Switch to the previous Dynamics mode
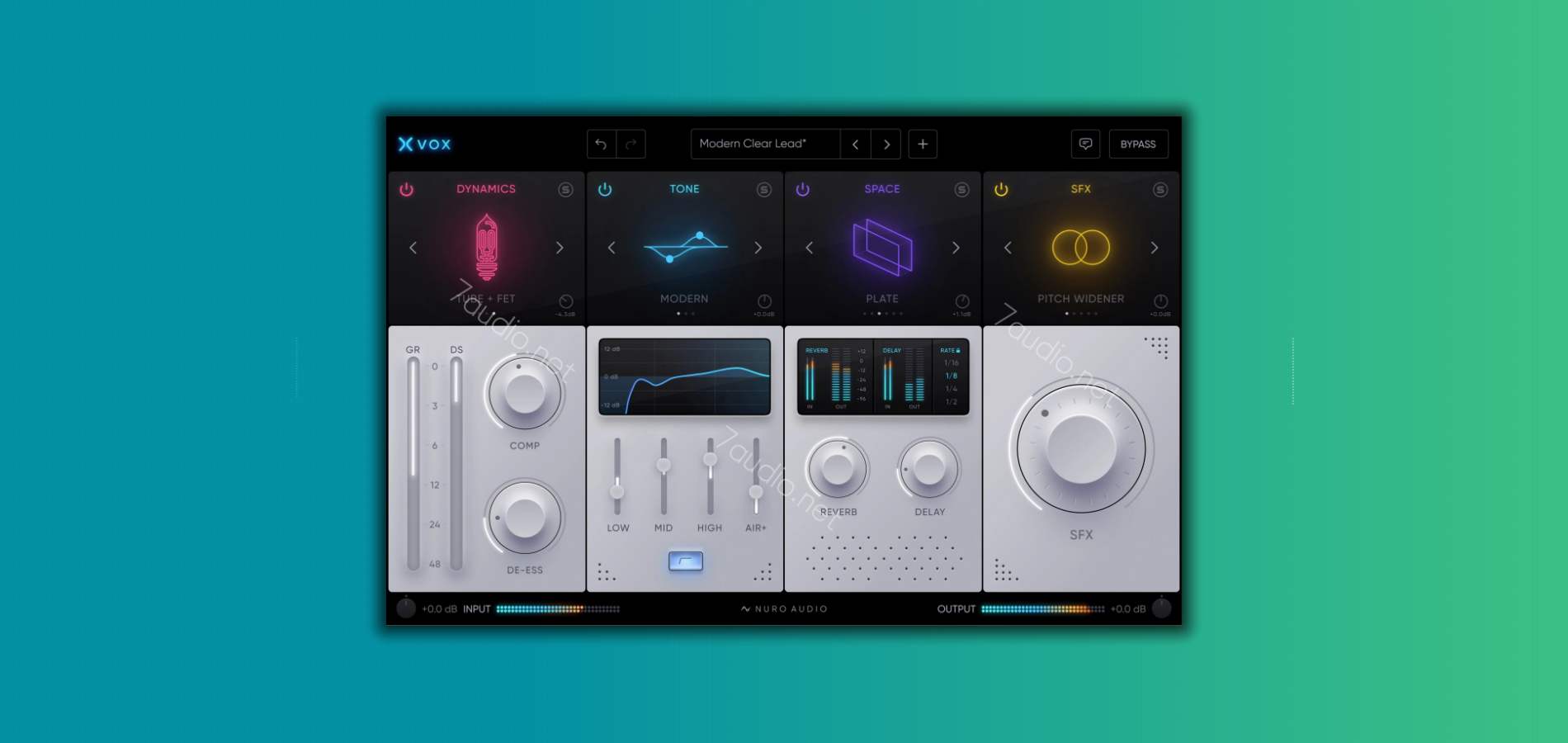 (413, 248)
